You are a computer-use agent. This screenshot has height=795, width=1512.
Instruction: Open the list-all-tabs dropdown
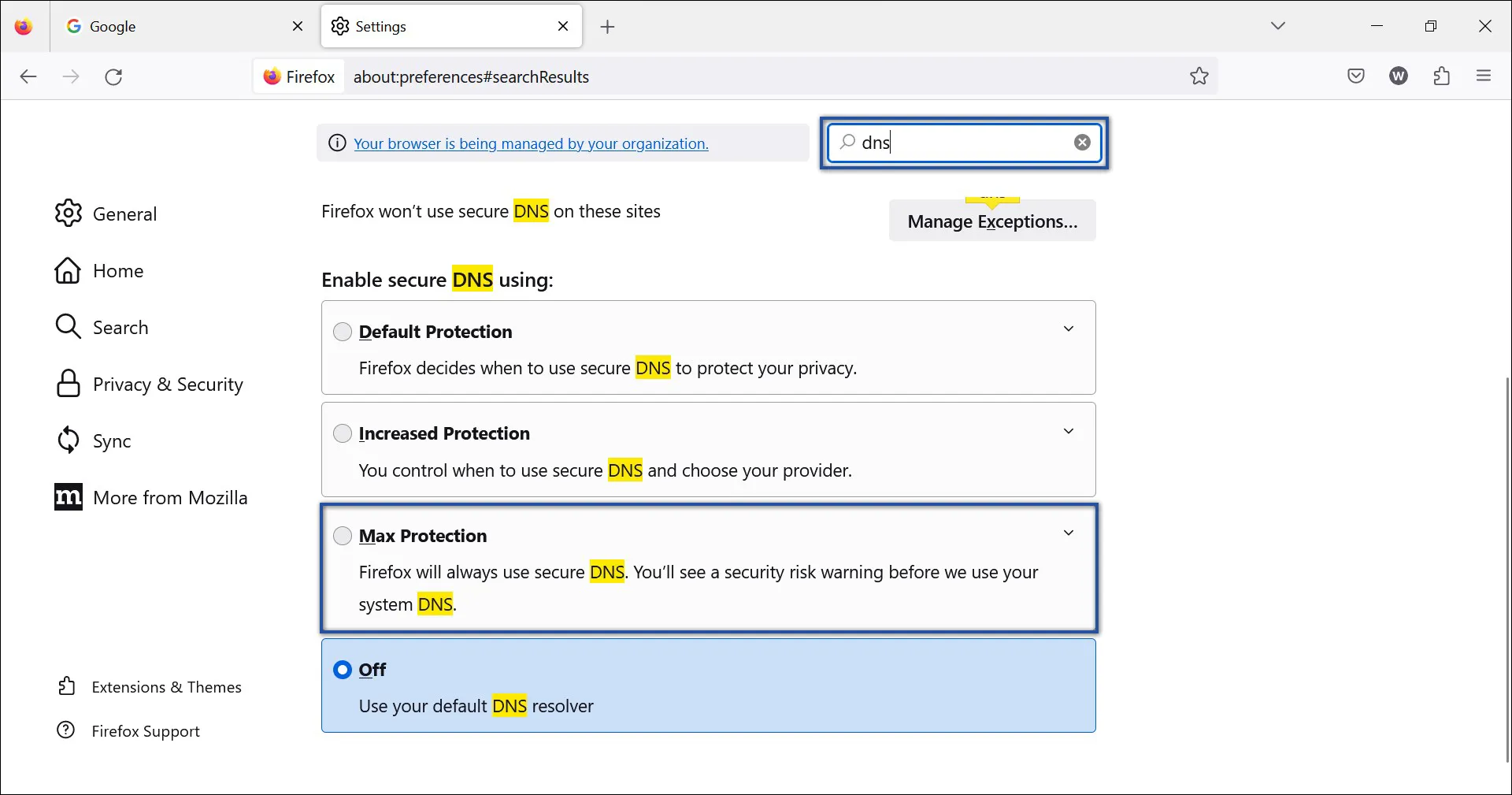click(x=1278, y=25)
